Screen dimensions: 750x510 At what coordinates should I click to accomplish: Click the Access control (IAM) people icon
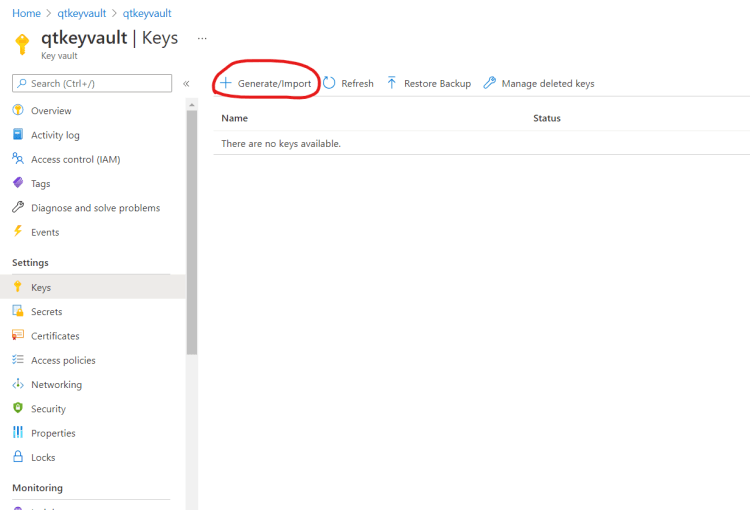18,158
